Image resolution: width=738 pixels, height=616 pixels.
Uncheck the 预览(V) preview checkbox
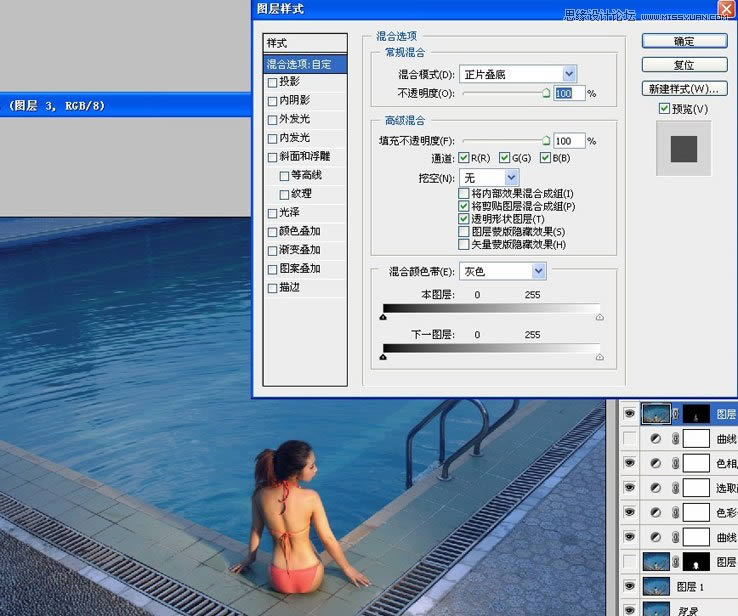(664, 108)
